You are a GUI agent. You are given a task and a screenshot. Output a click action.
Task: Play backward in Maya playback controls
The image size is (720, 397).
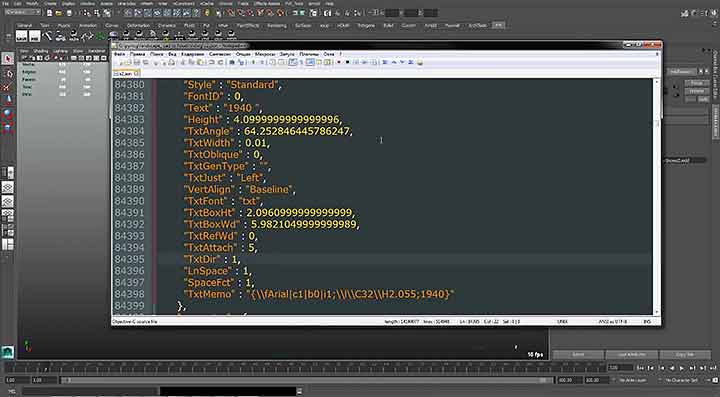671,368
